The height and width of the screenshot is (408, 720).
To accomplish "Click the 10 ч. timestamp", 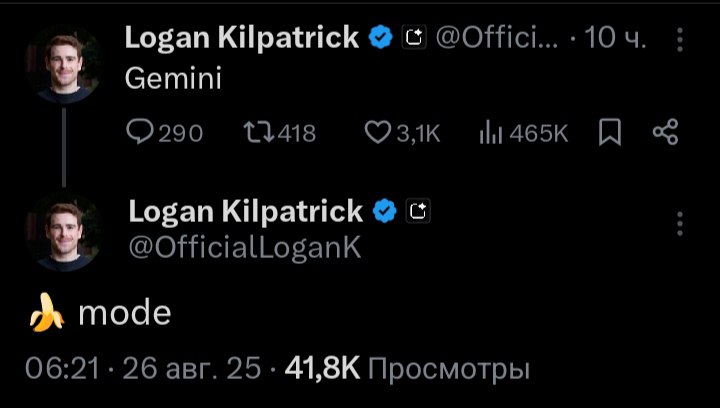I will 615,39.
